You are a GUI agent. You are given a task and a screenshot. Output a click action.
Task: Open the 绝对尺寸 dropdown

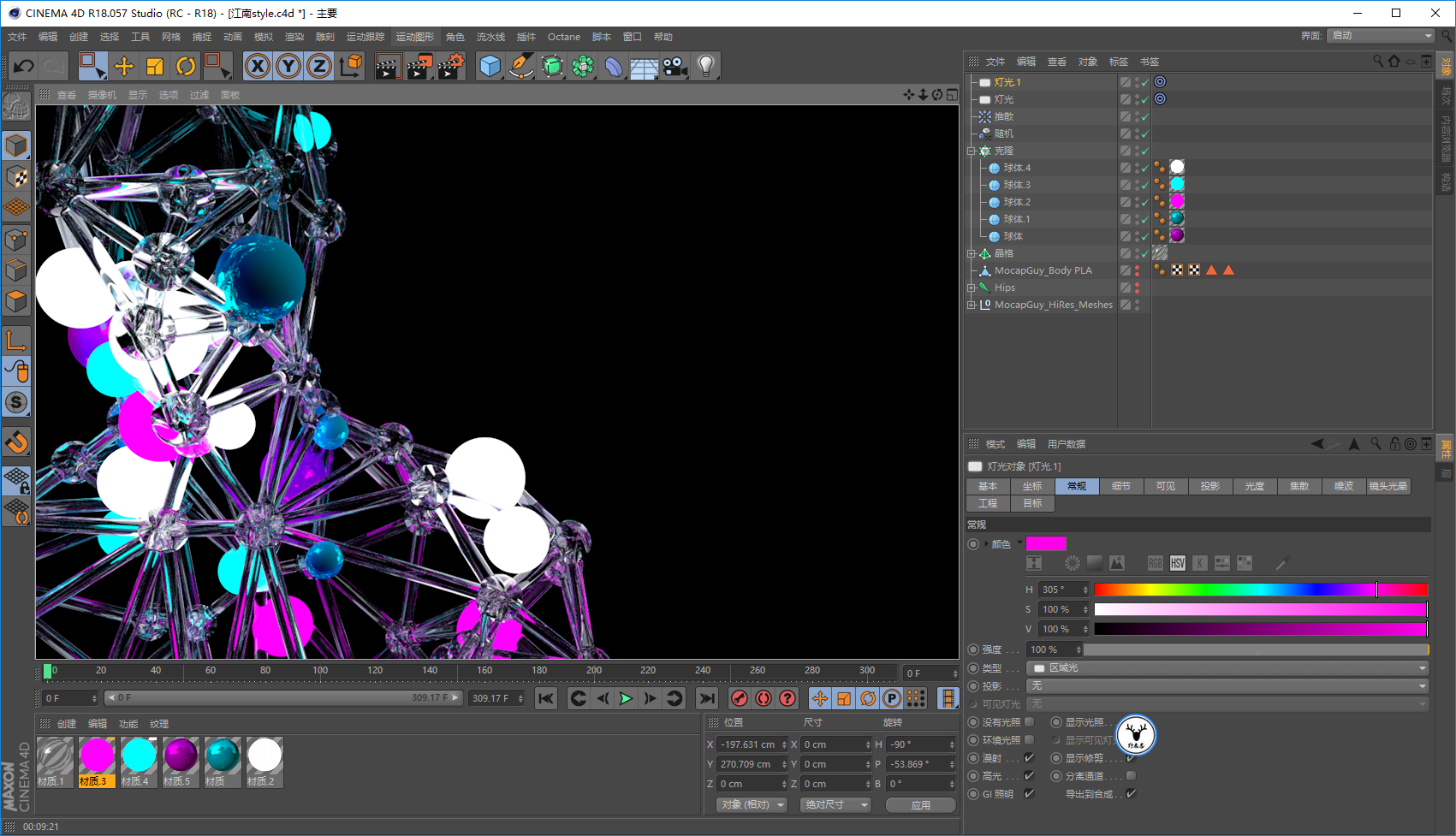point(835,805)
